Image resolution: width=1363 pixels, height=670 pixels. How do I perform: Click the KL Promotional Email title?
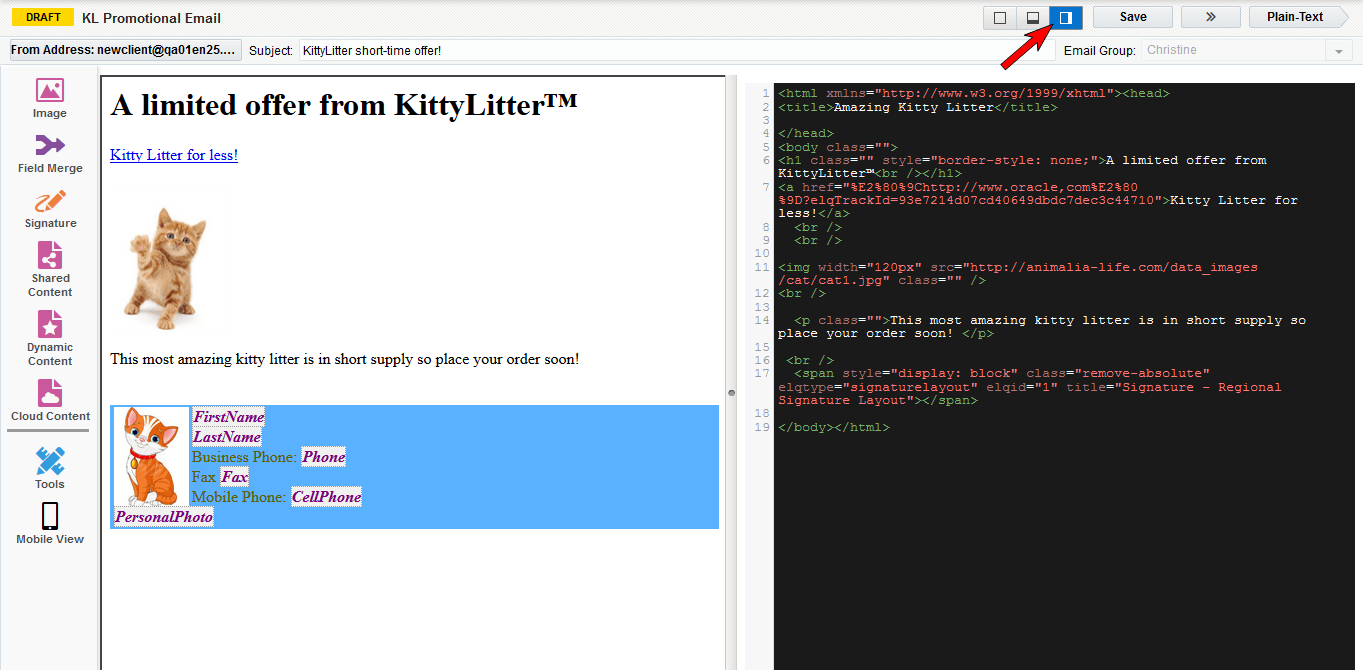click(x=152, y=18)
